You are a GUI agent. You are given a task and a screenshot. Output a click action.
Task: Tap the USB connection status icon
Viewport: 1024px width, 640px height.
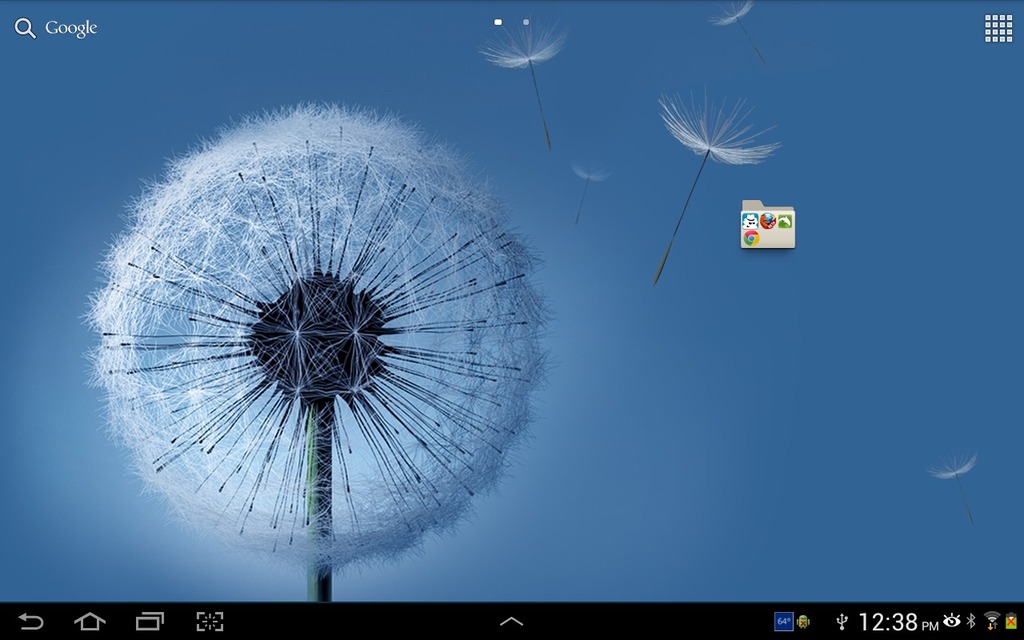[842, 622]
